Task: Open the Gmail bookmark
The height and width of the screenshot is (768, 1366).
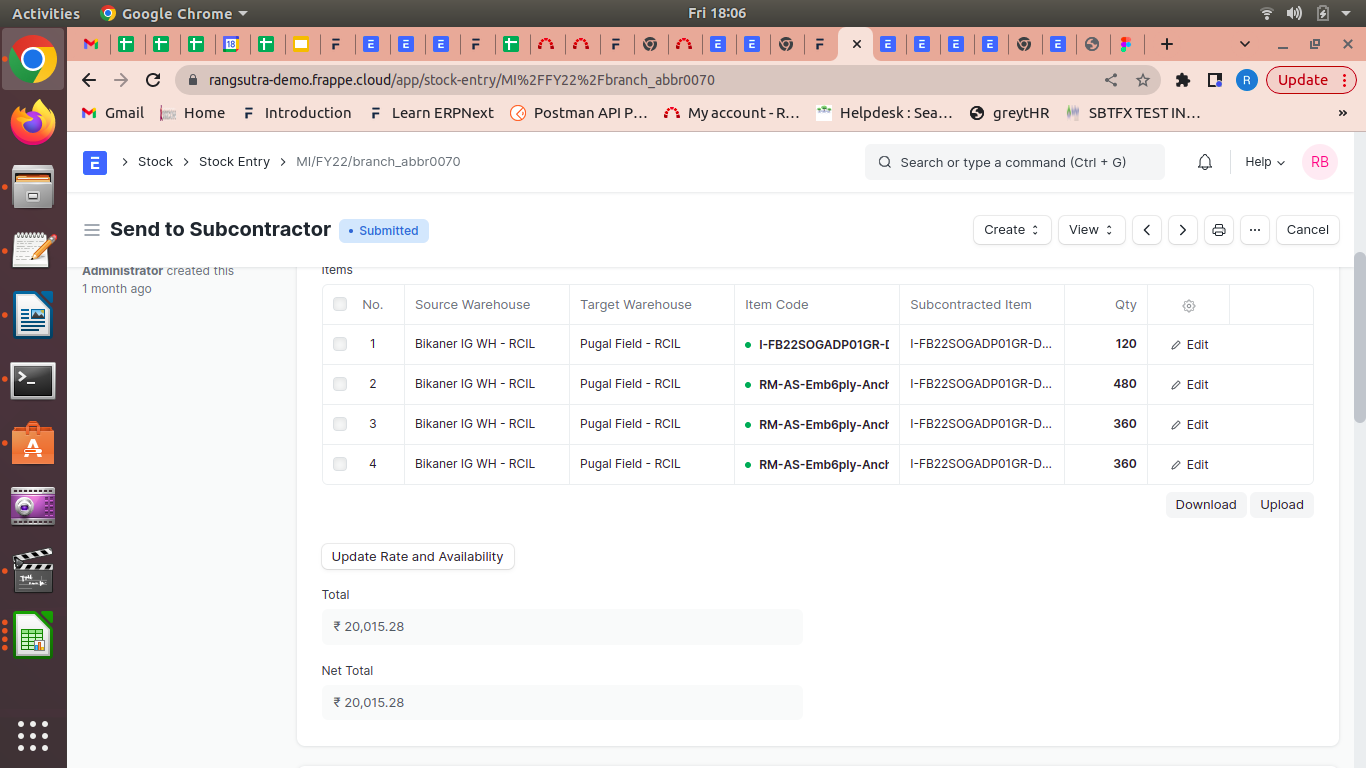Action: coord(111,113)
